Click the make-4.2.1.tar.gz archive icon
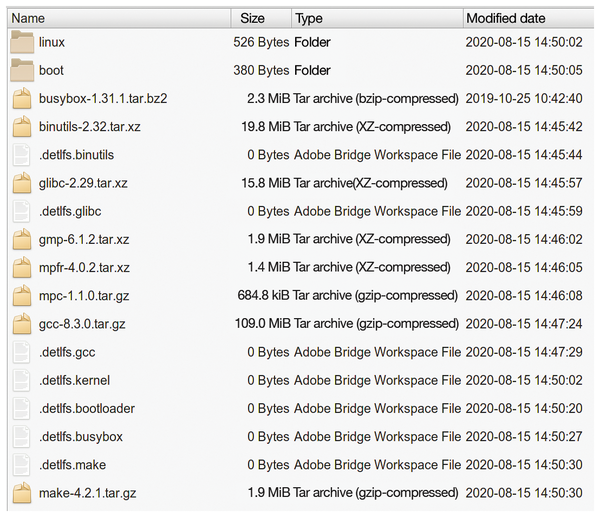Viewport: 600px width, 517px height. [x=22, y=493]
